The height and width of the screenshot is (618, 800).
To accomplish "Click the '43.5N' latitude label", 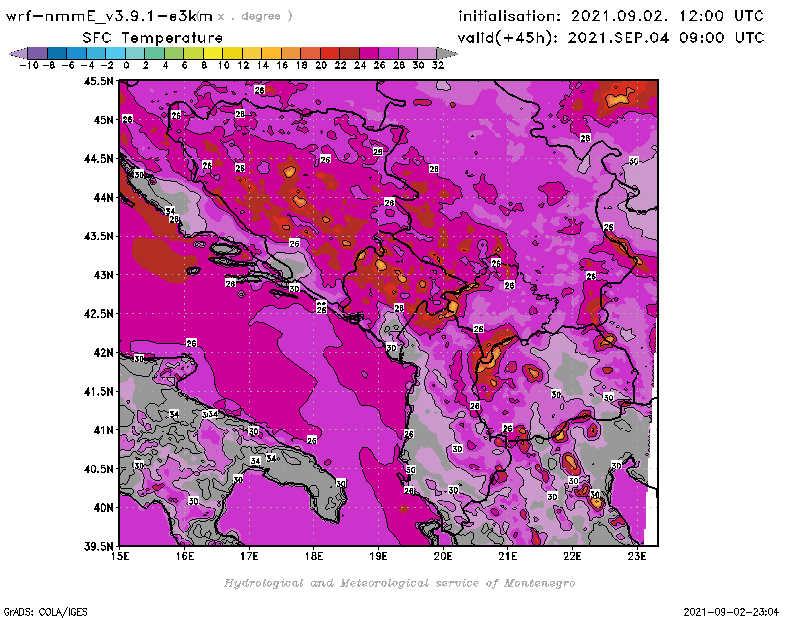I will [x=98, y=236].
